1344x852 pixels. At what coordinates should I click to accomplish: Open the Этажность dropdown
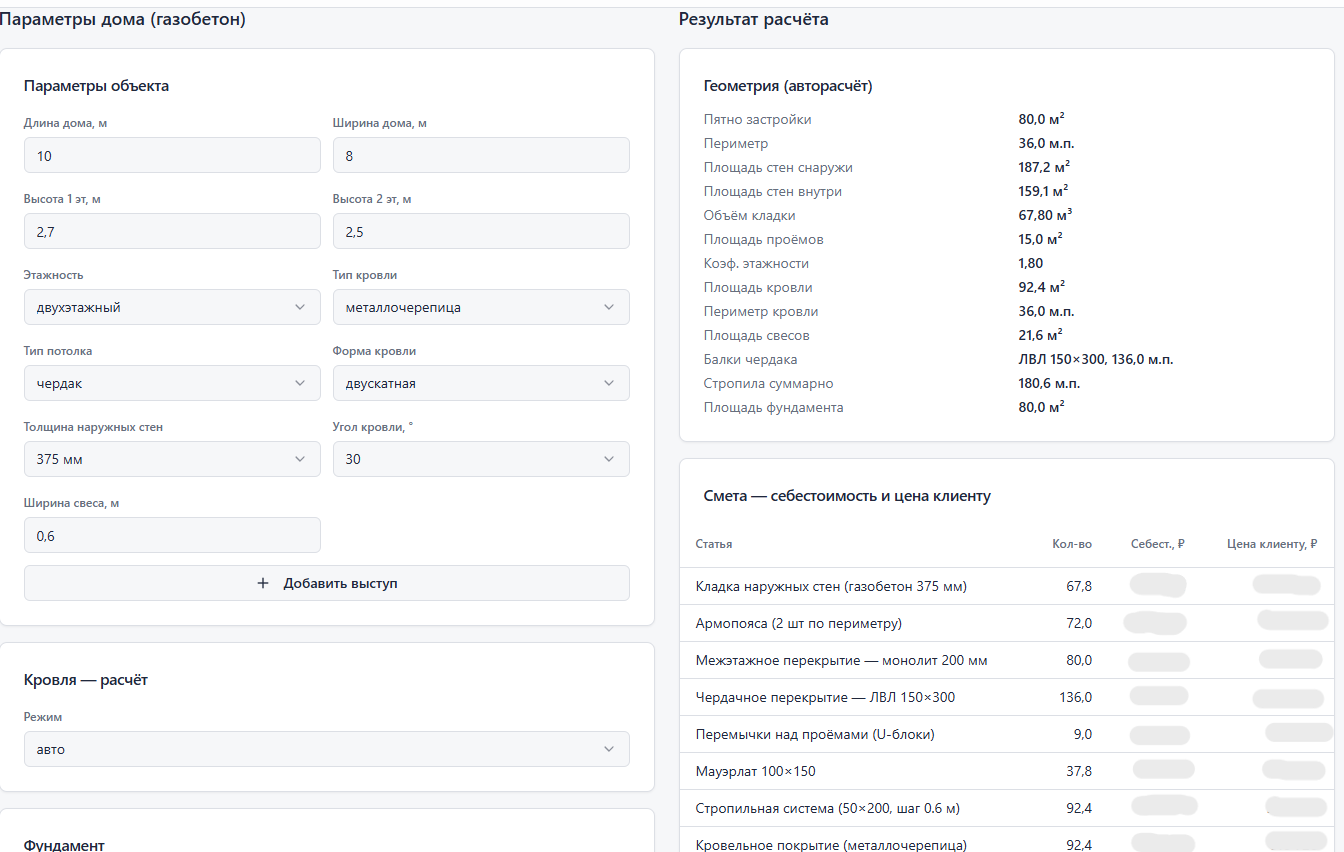point(172,307)
